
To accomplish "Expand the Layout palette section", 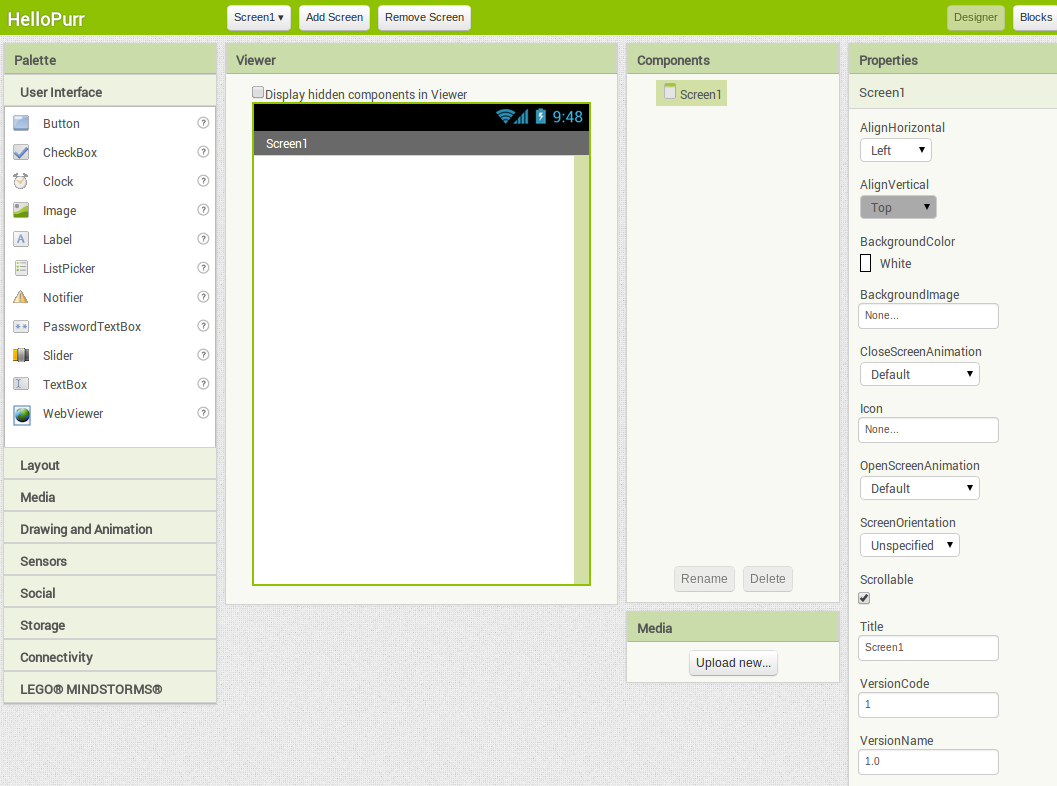I will pyautogui.click(x=40, y=465).
